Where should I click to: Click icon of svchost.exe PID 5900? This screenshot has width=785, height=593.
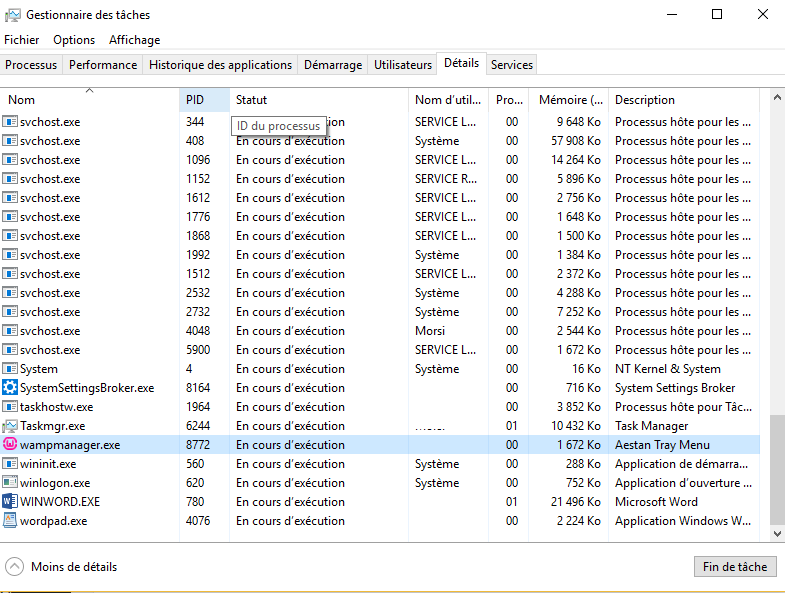[x=10, y=350]
